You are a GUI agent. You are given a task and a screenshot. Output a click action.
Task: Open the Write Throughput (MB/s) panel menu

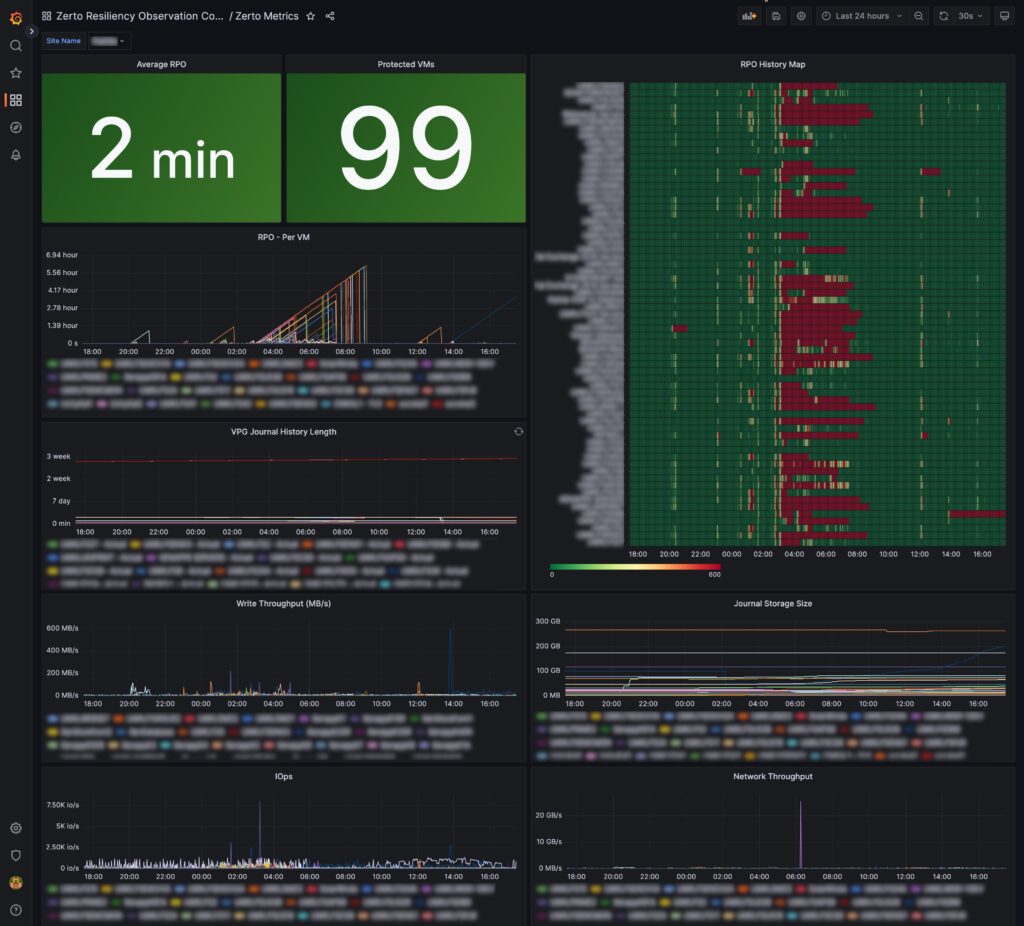pos(283,603)
